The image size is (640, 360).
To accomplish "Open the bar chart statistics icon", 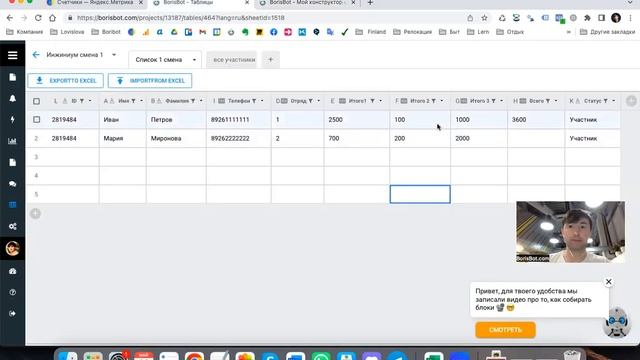I will (x=13, y=141).
